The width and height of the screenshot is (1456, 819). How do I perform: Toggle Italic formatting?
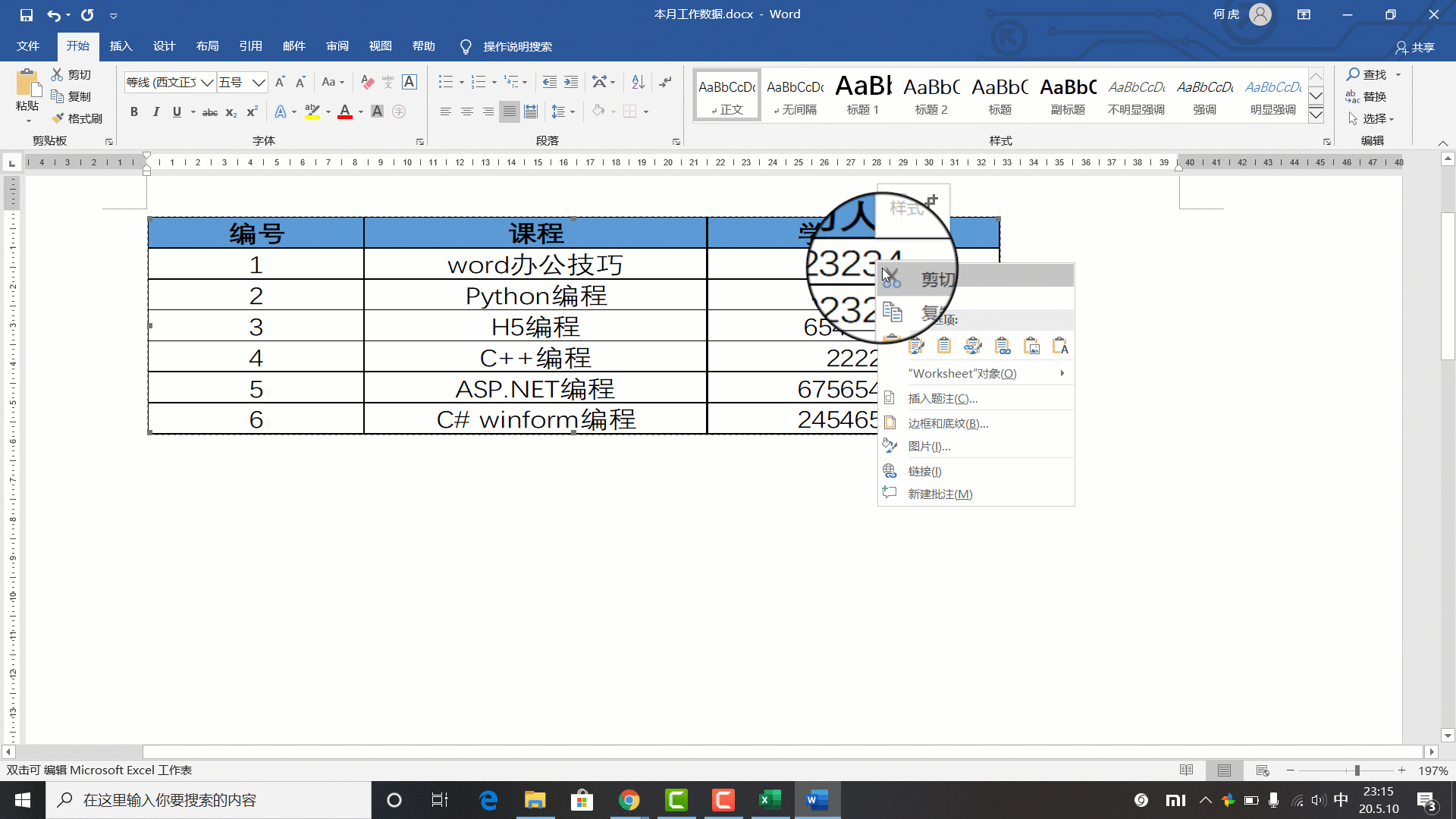[x=155, y=112]
